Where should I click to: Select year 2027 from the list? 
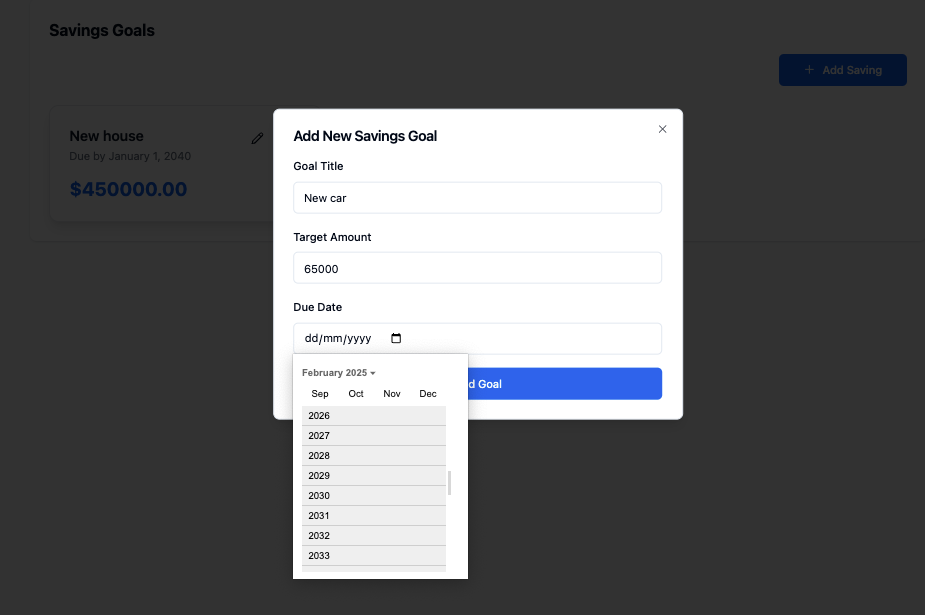coord(373,435)
